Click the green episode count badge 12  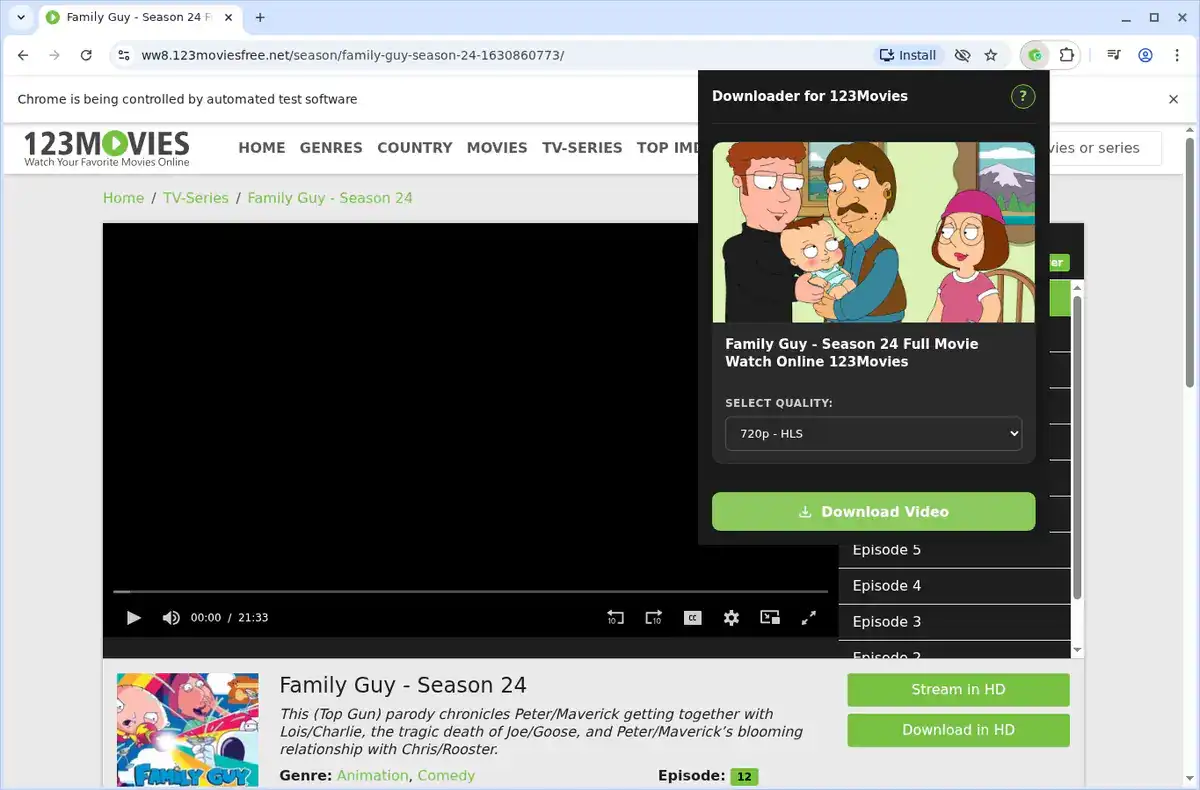point(744,777)
